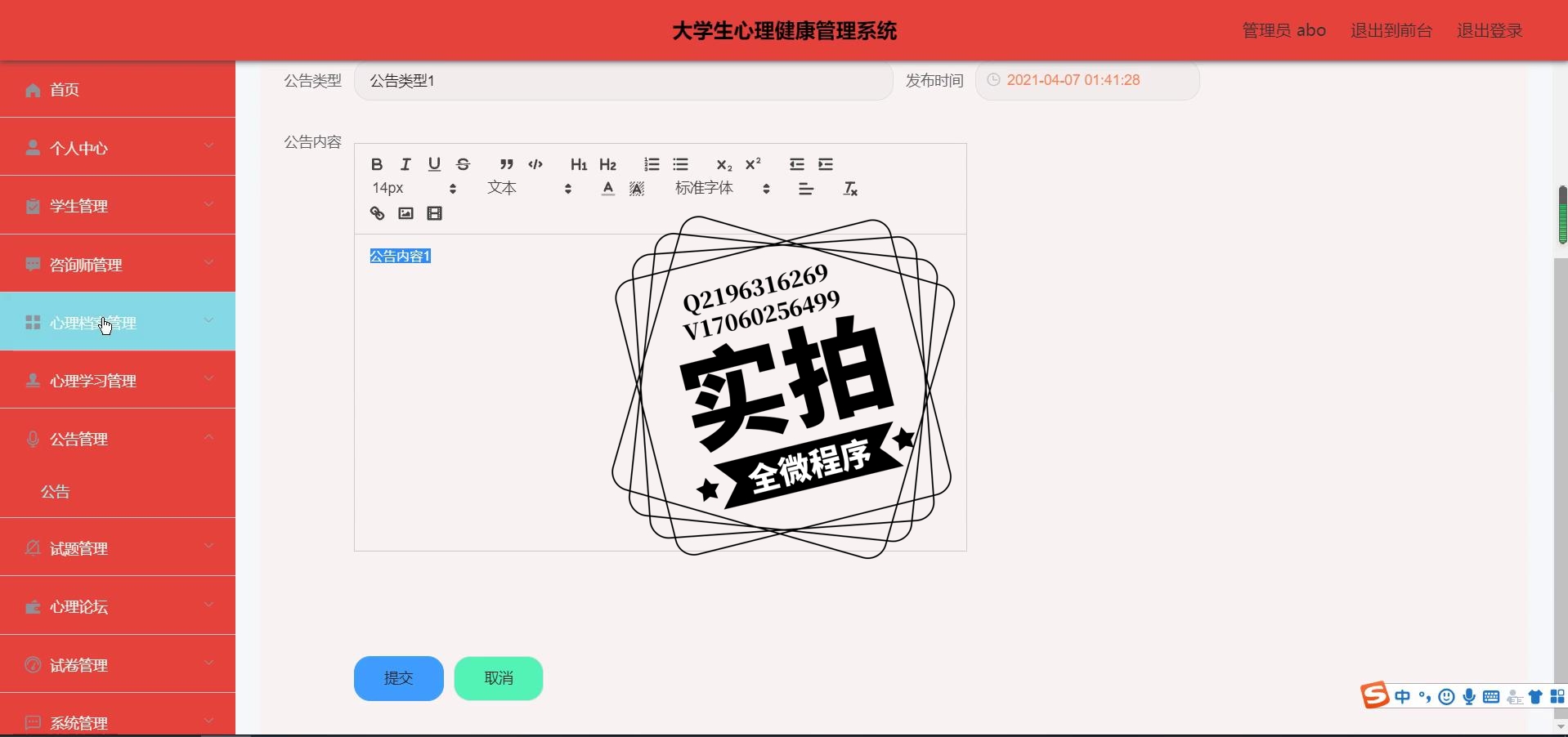
Task: Click the Sogou emoji face icon
Action: (1446, 697)
